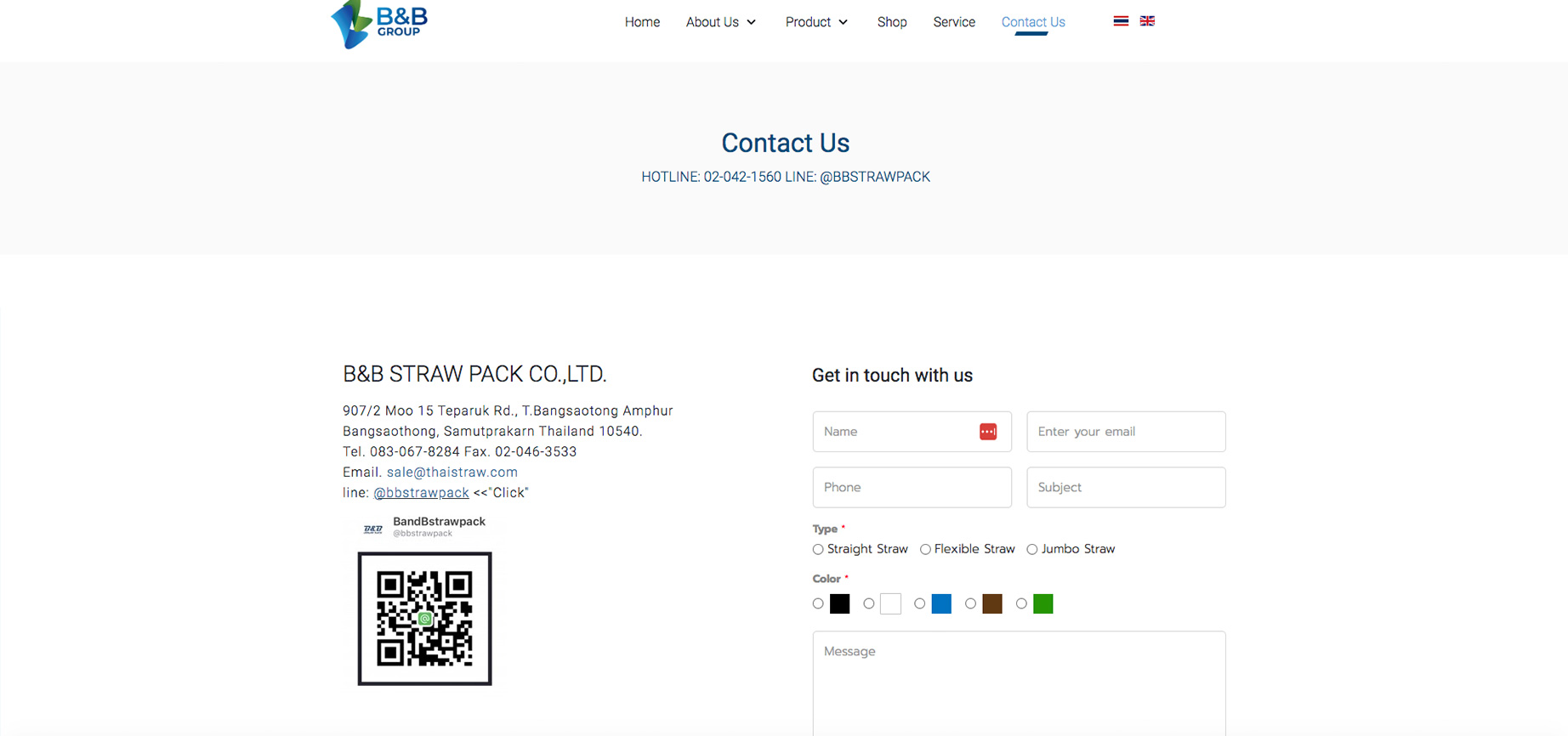Open the Service page
Screen dimensions: 1568x736
(x=954, y=22)
